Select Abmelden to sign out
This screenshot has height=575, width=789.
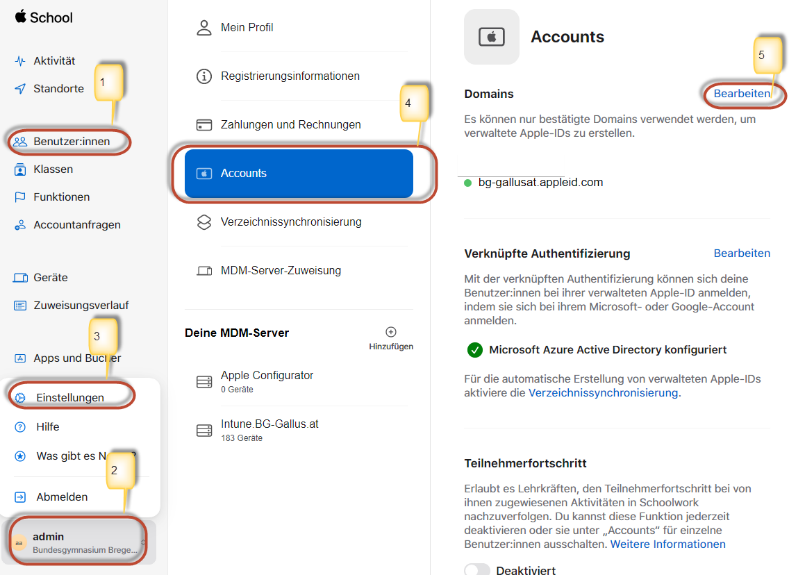point(61,497)
